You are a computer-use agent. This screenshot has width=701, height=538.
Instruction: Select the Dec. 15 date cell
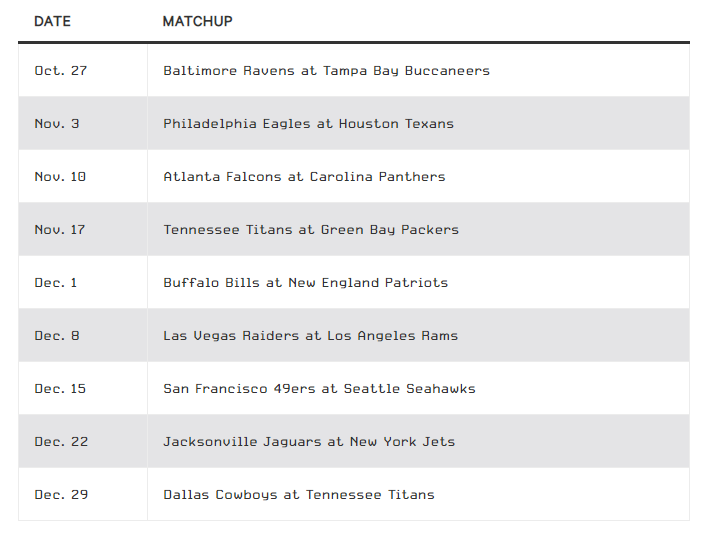click(x=60, y=389)
